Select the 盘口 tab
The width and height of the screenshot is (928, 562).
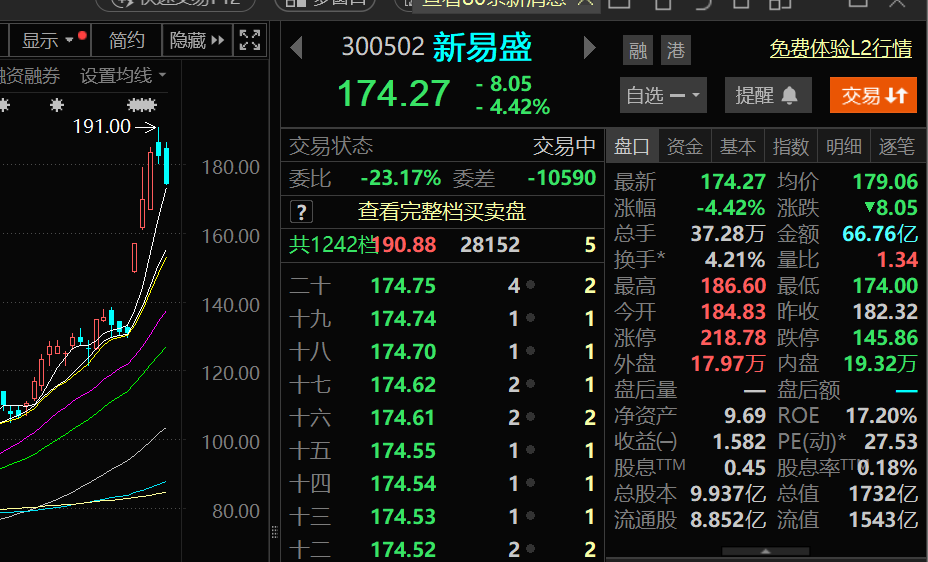pyautogui.click(x=631, y=146)
